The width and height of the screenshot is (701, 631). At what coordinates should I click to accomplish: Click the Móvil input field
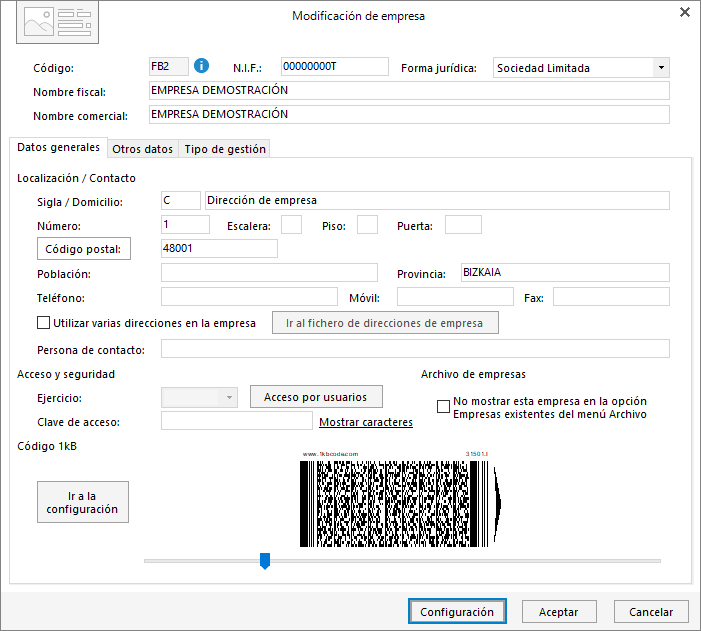pyautogui.click(x=455, y=296)
